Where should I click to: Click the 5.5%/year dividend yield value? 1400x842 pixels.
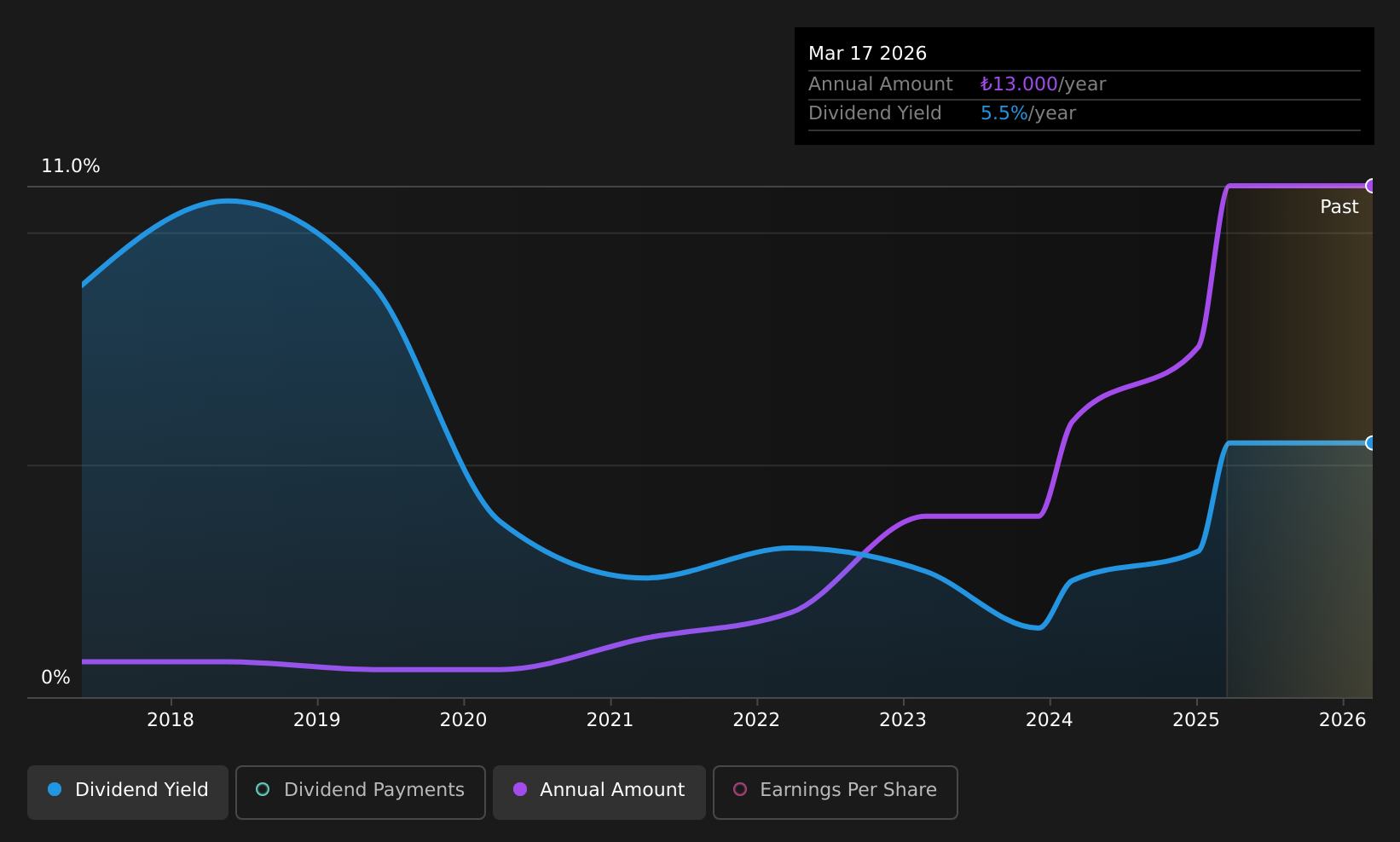(x=1028, y=113)
